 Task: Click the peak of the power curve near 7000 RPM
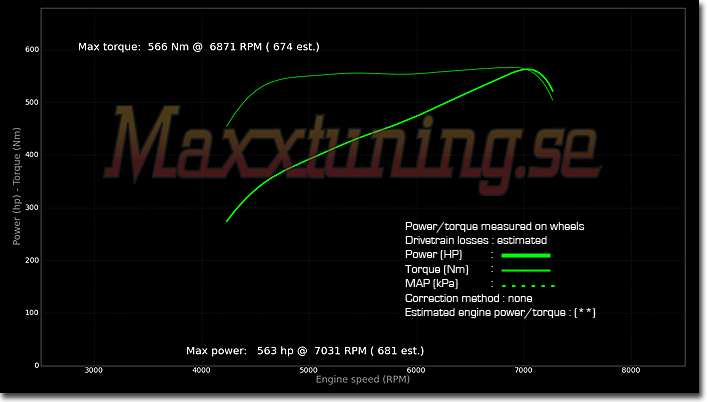(x=527, y=69)
